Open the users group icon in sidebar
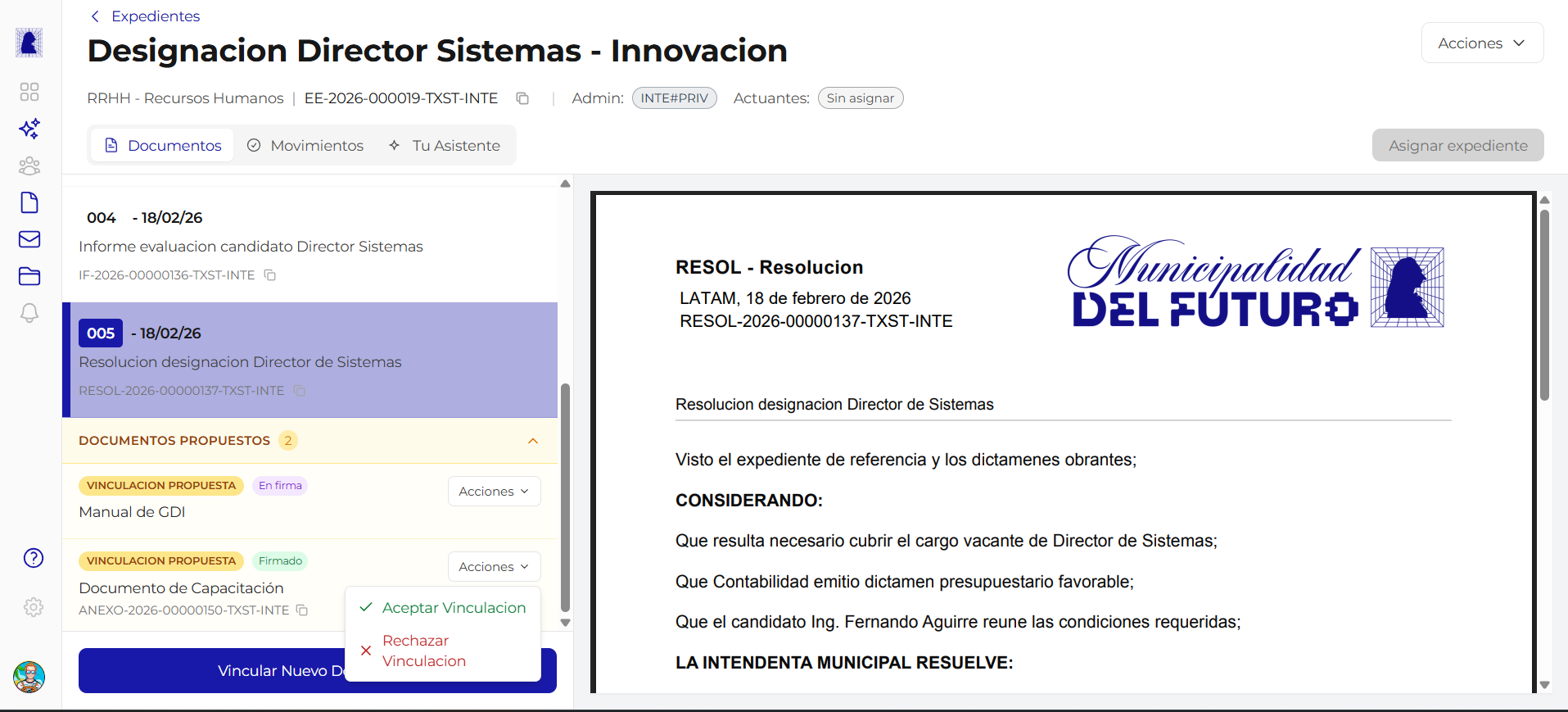This screenshot has height=712, width=1568. point(29,166)
